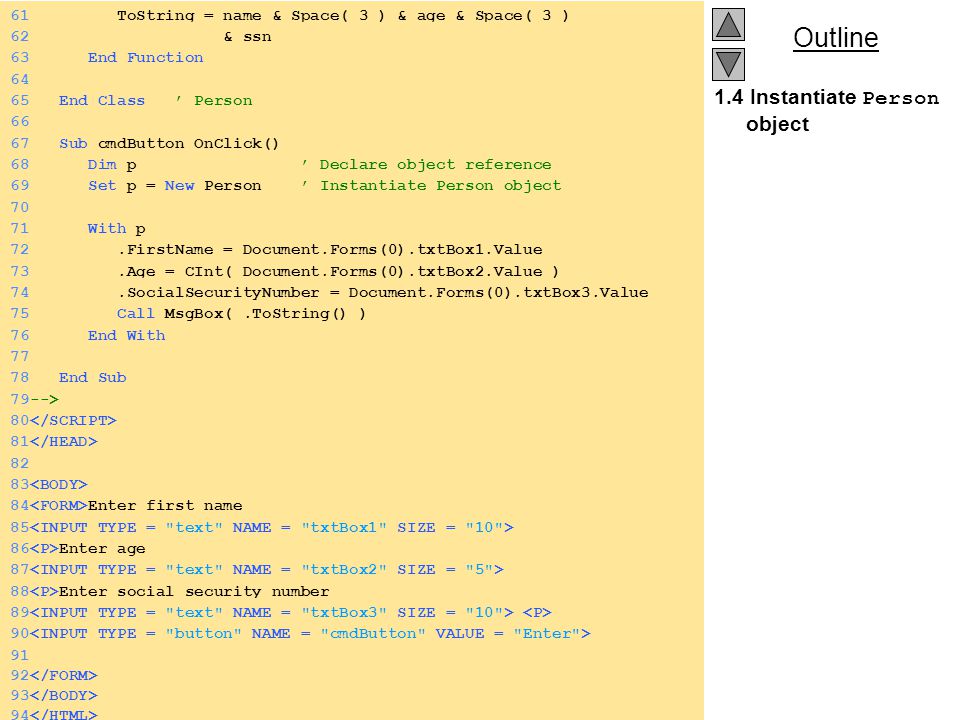Click '.SocialSecurityNumber' assignment line 74
This screenshot has width=960, height=720.
383,292
